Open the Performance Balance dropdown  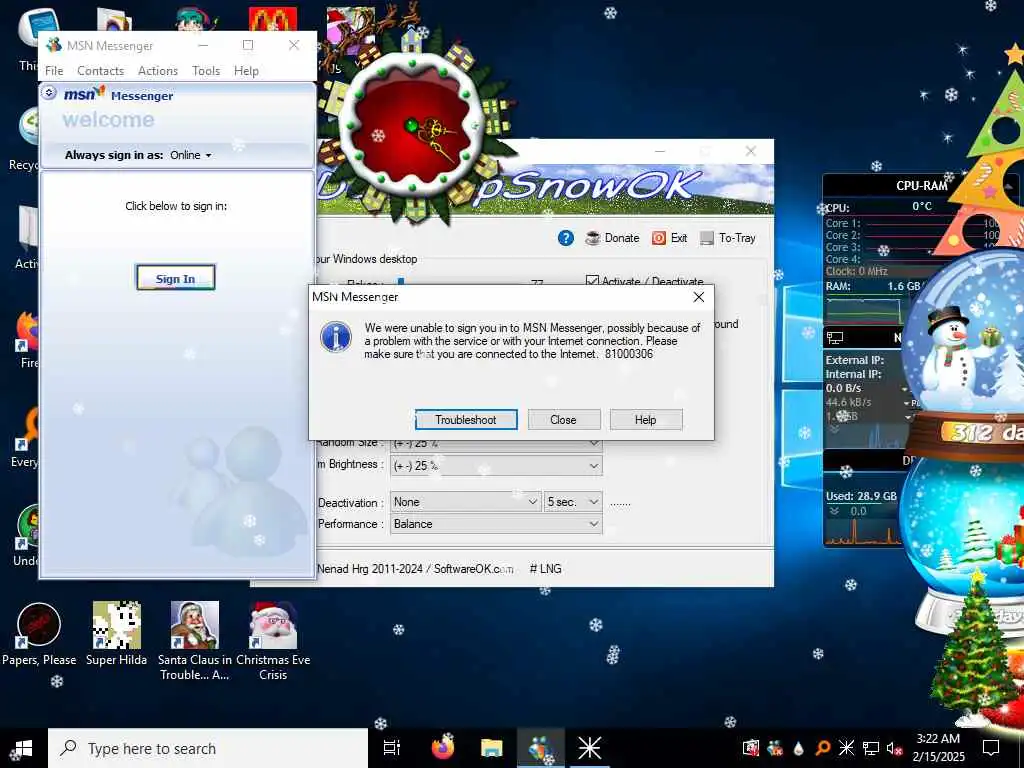pos(496,524)
